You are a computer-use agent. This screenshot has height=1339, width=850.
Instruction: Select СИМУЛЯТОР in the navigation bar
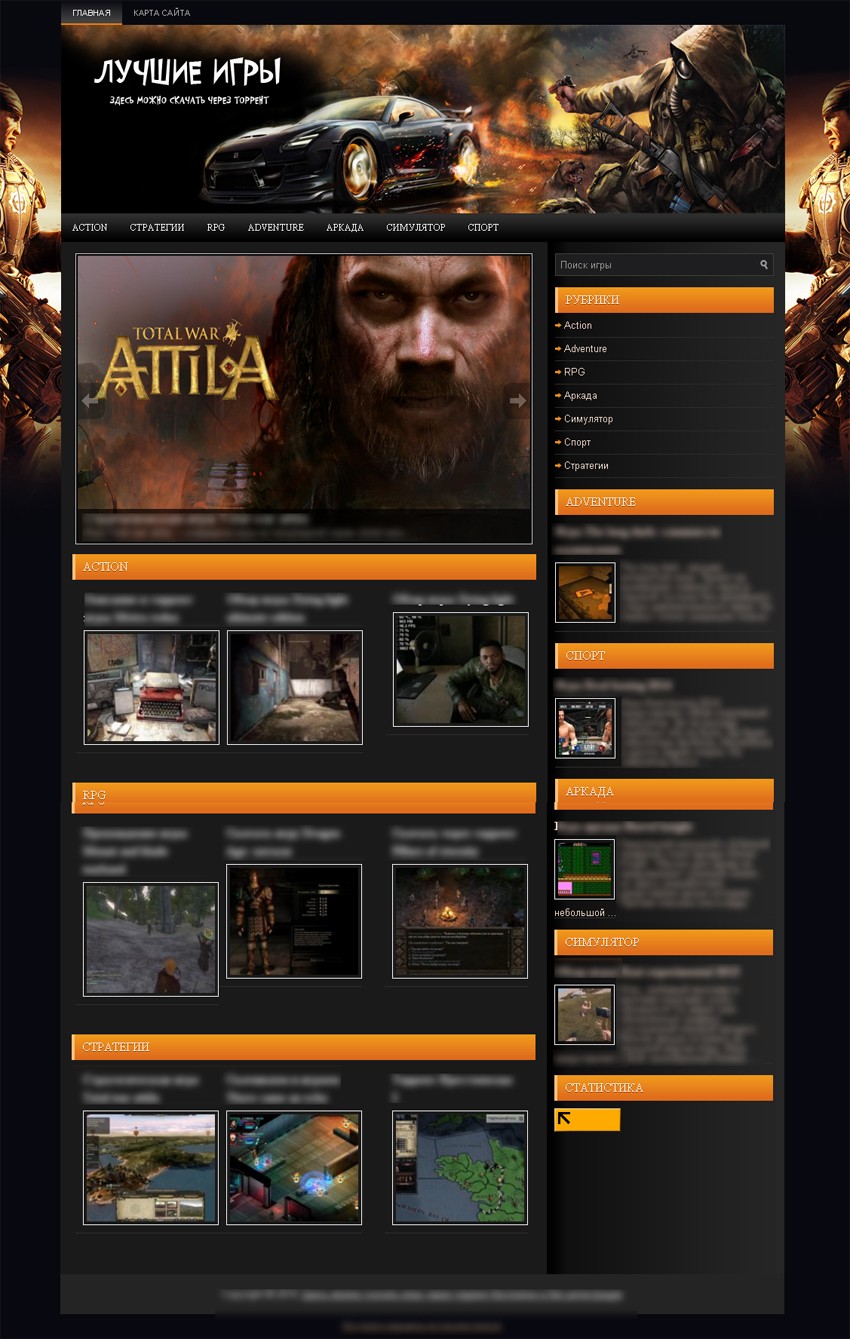tap(415, 228)
